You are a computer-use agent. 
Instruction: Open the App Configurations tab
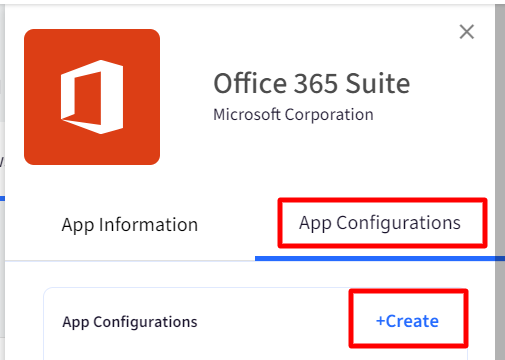tap(380, 223)
